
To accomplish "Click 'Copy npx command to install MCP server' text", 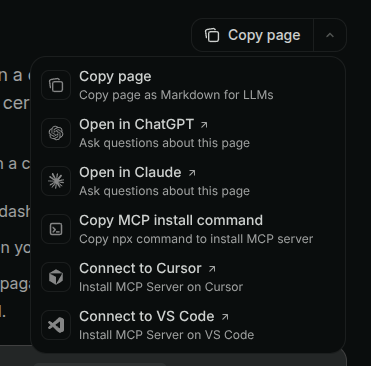I will click(x=196, y=239).
